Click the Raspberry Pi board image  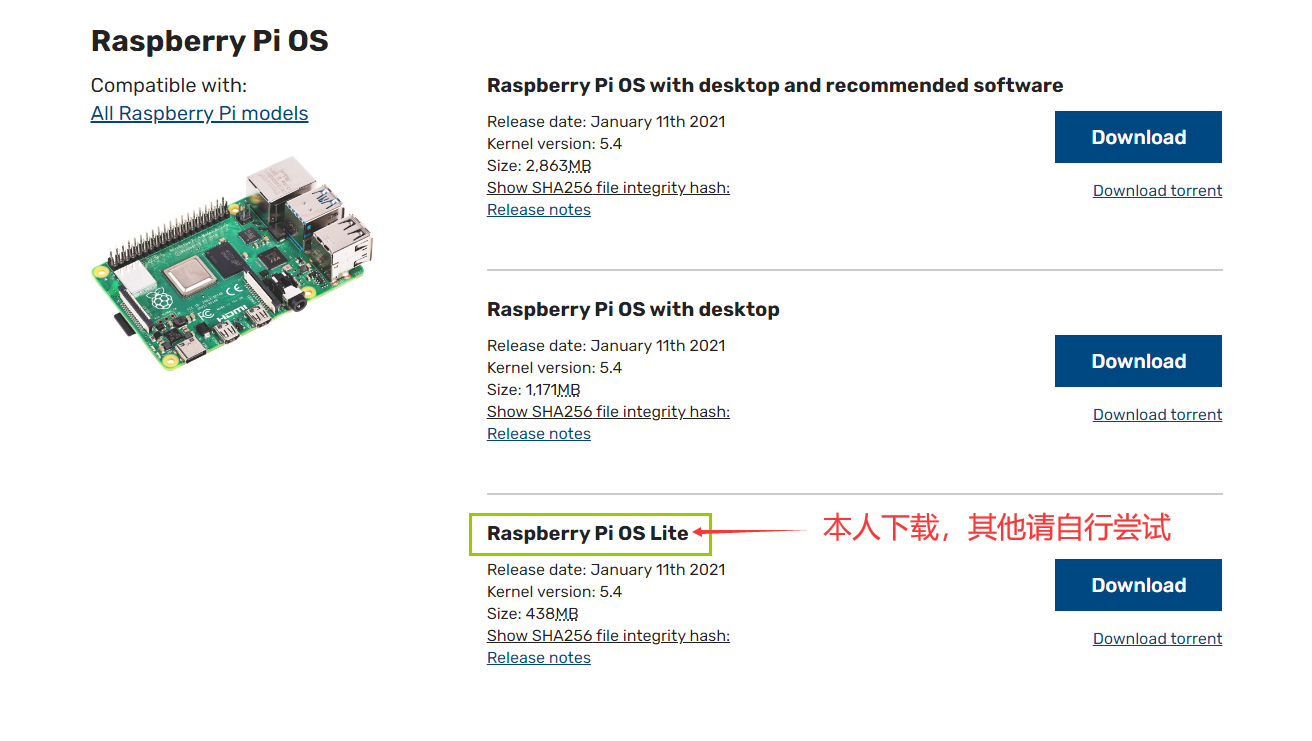pyautogui.click(x=232, y=262)
